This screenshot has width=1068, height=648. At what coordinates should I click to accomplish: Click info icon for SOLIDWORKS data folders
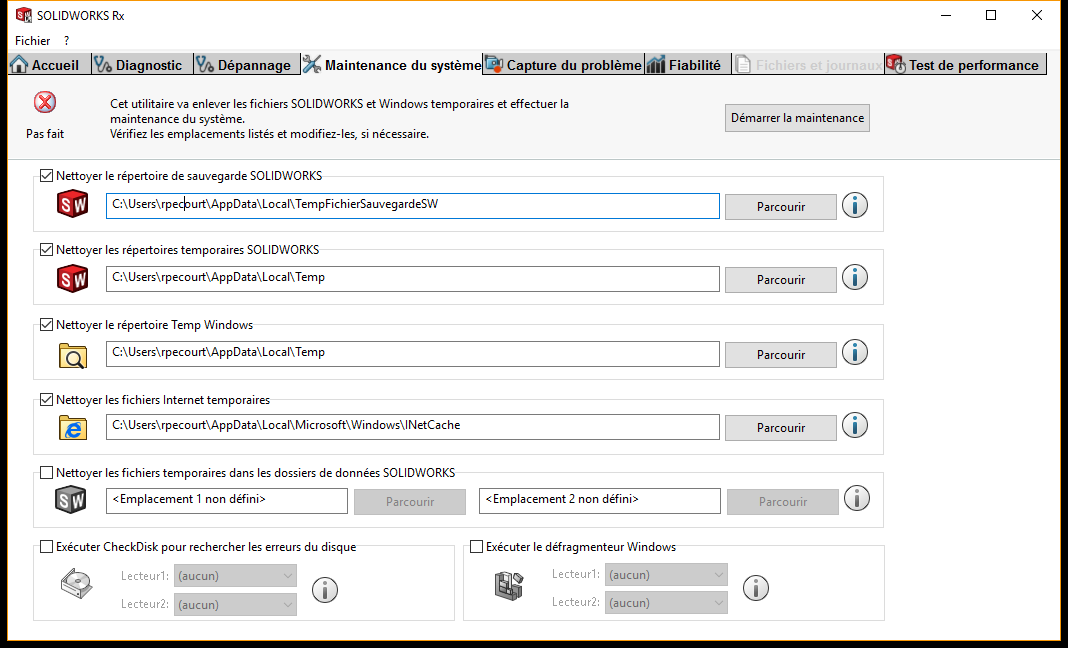(x=856, y=498)
